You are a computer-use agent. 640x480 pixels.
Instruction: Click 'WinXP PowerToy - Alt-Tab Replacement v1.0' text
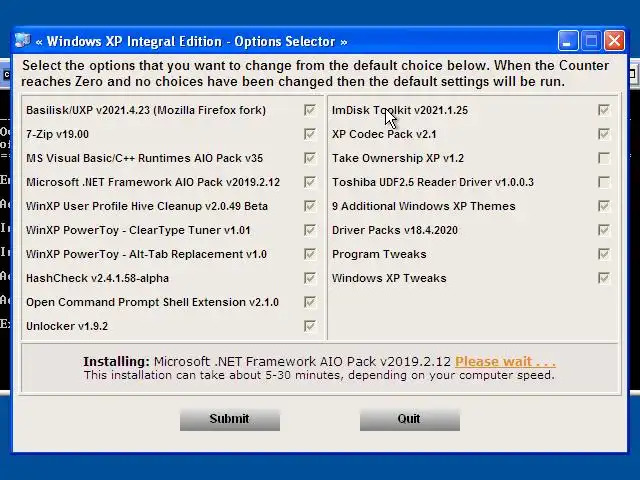pos(146,254)
